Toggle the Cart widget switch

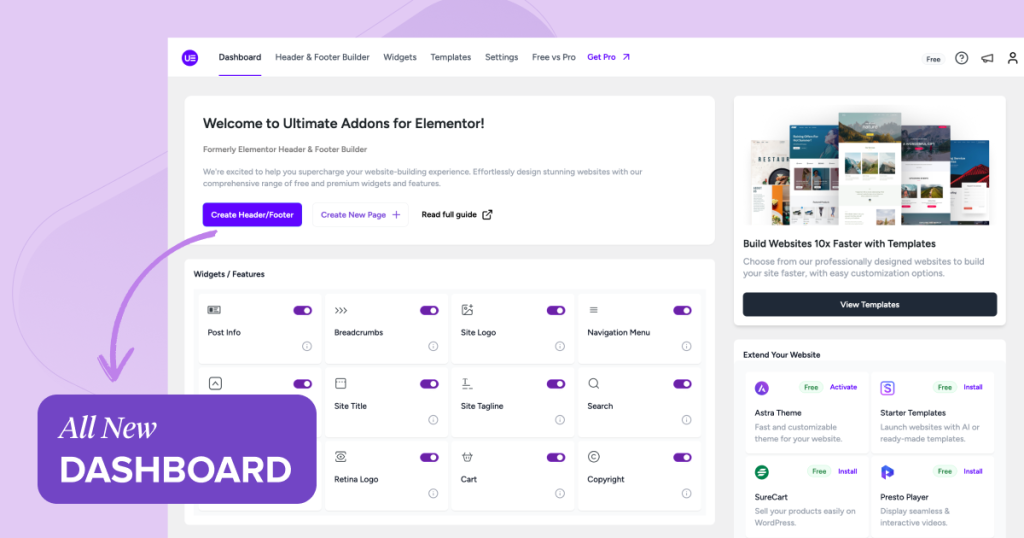click(x=556, y=457)
